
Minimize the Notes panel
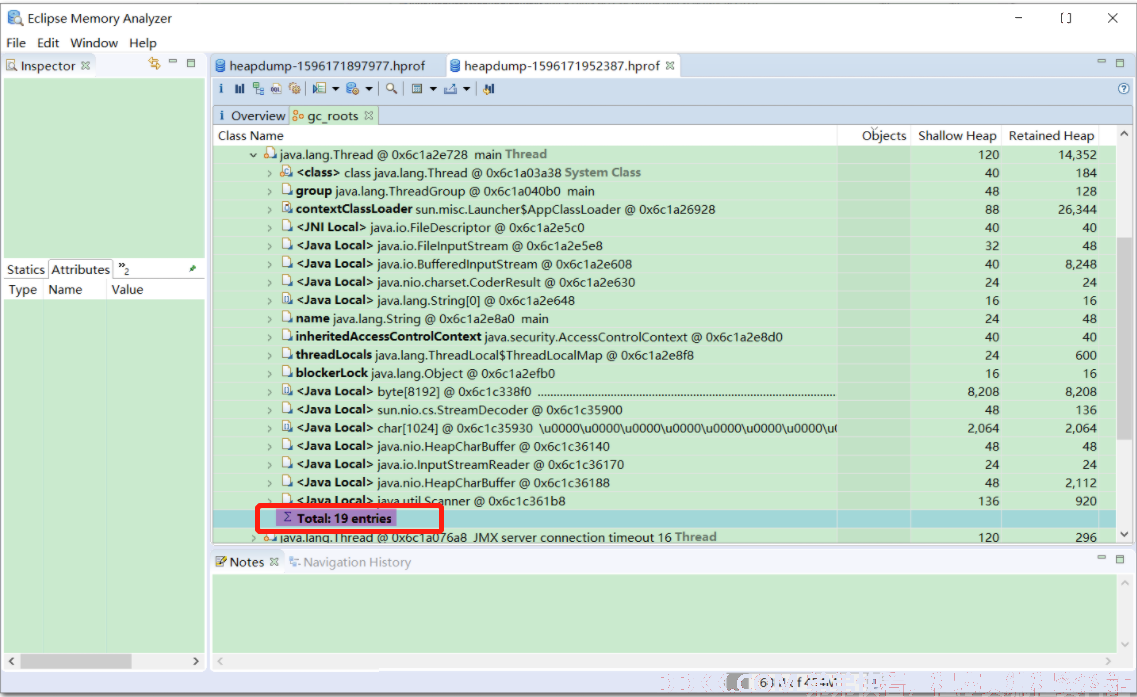pos(1101,558)
